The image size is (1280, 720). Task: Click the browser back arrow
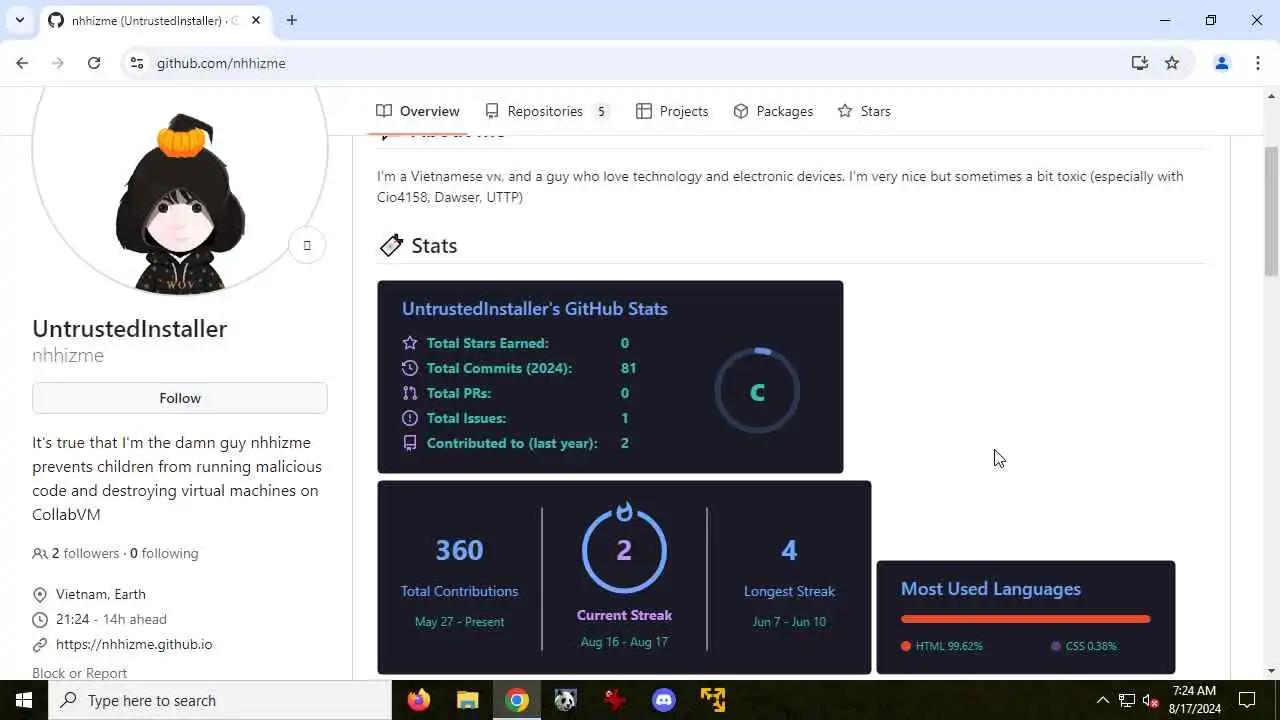[x=22, y=63]
